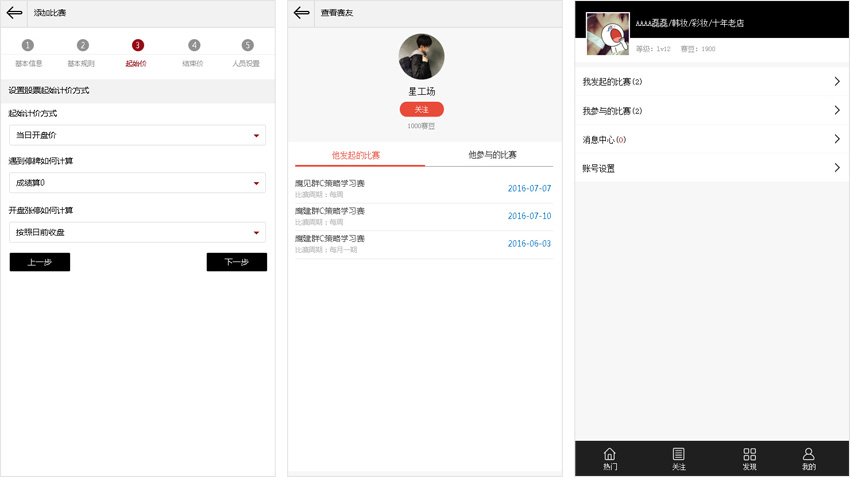
Task: Go to step 5 人员设置 circle
Action: (x=247, y=46)
